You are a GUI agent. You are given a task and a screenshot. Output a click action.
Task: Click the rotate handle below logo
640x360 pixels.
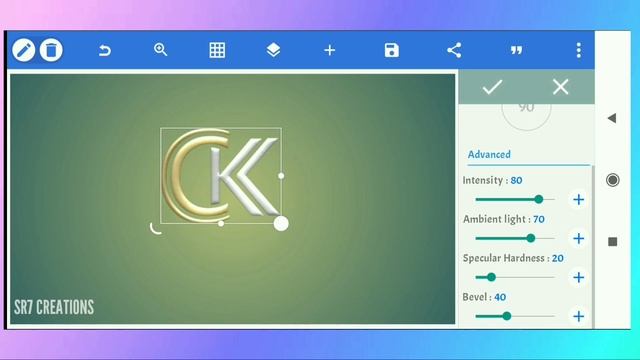156,229
